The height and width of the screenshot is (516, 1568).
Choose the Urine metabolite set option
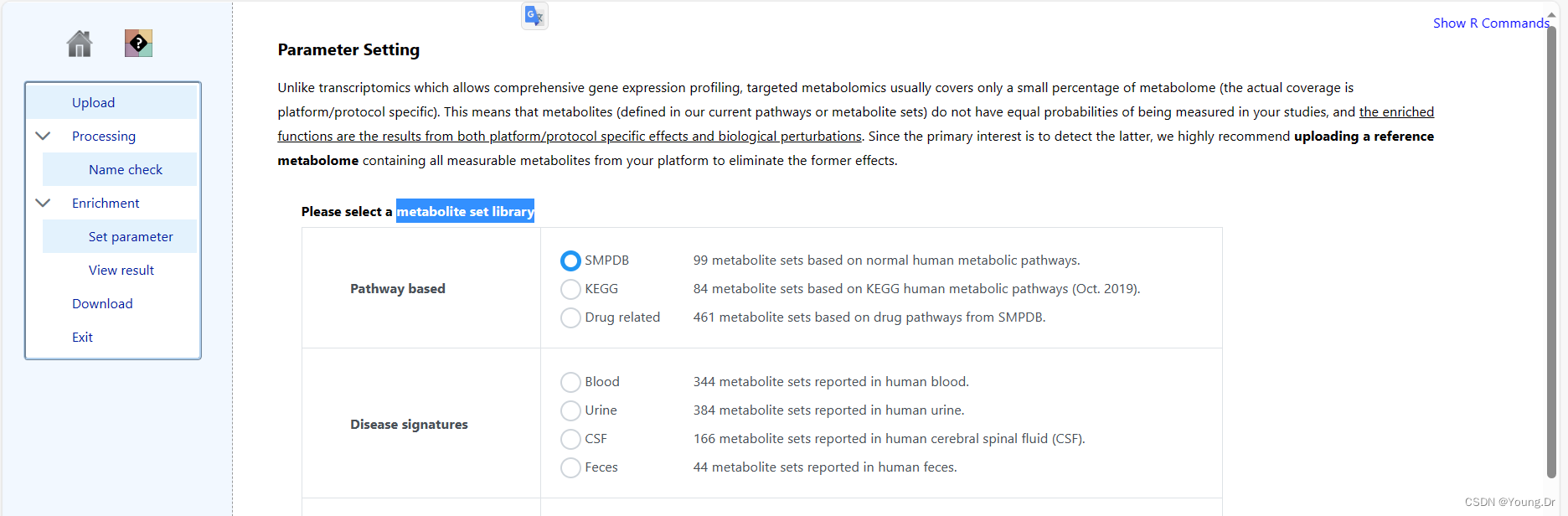tap(570, 411)
